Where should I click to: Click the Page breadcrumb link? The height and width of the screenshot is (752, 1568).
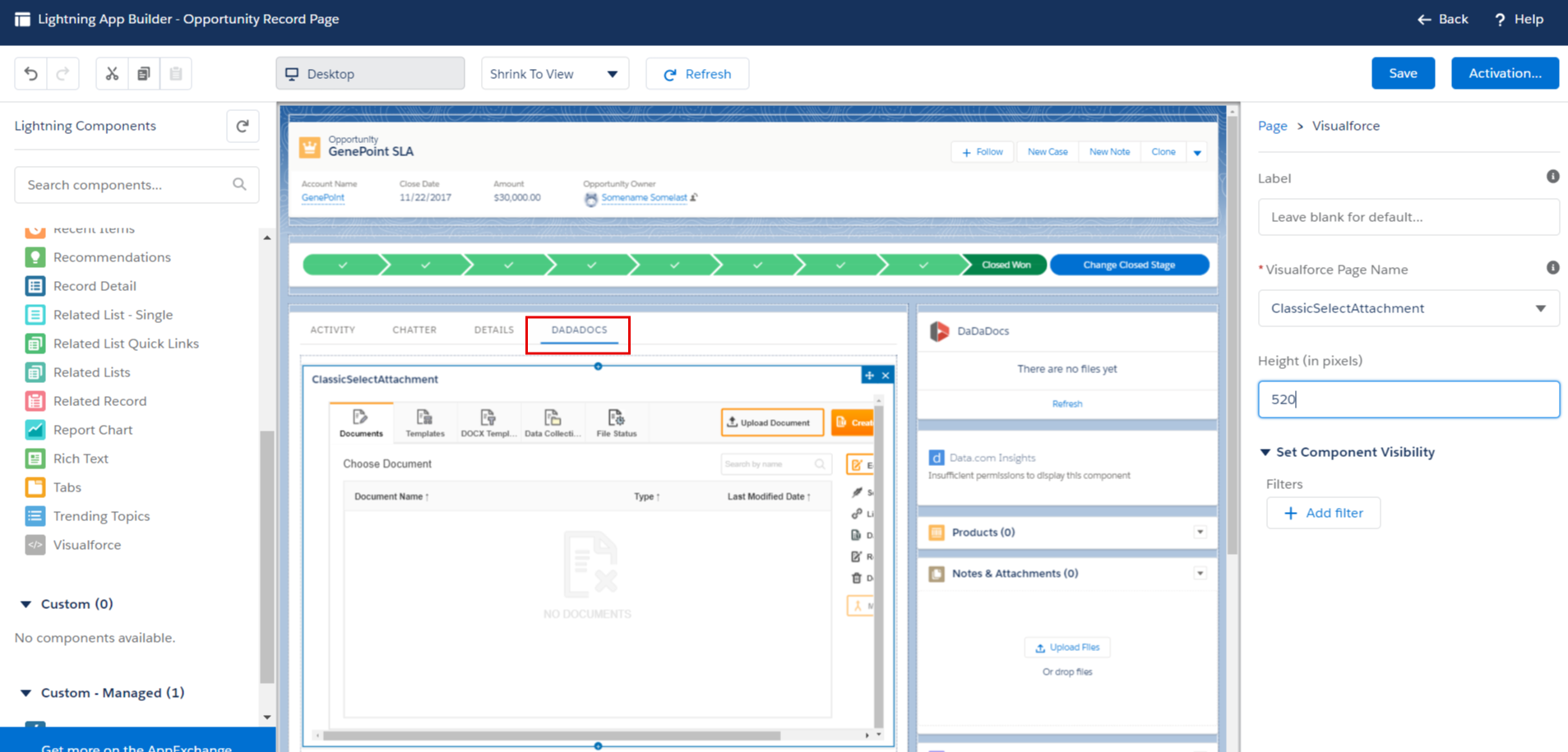1272,126
